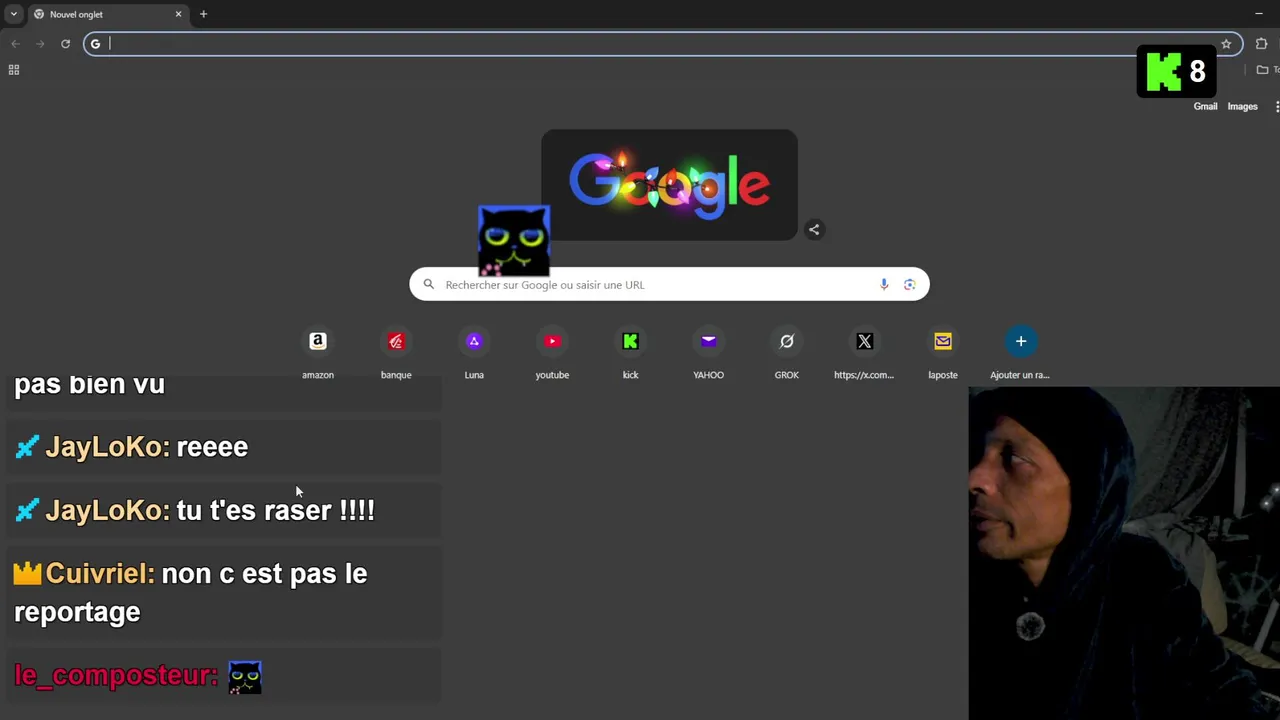The width and height of the screenshot is (1280, 720).
Task: Open the bookmarks folder icon at right
Action: pos(1263,70)
